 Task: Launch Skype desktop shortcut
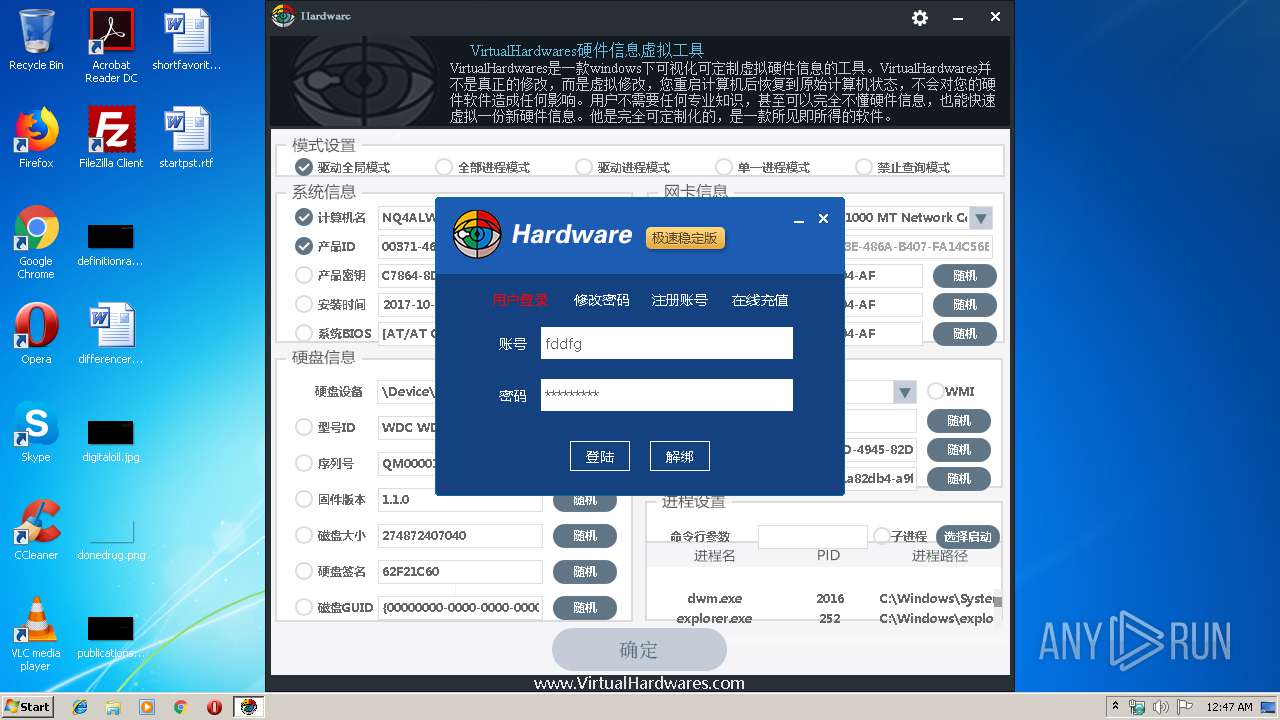pyautogui.click(x=36, y=432)
